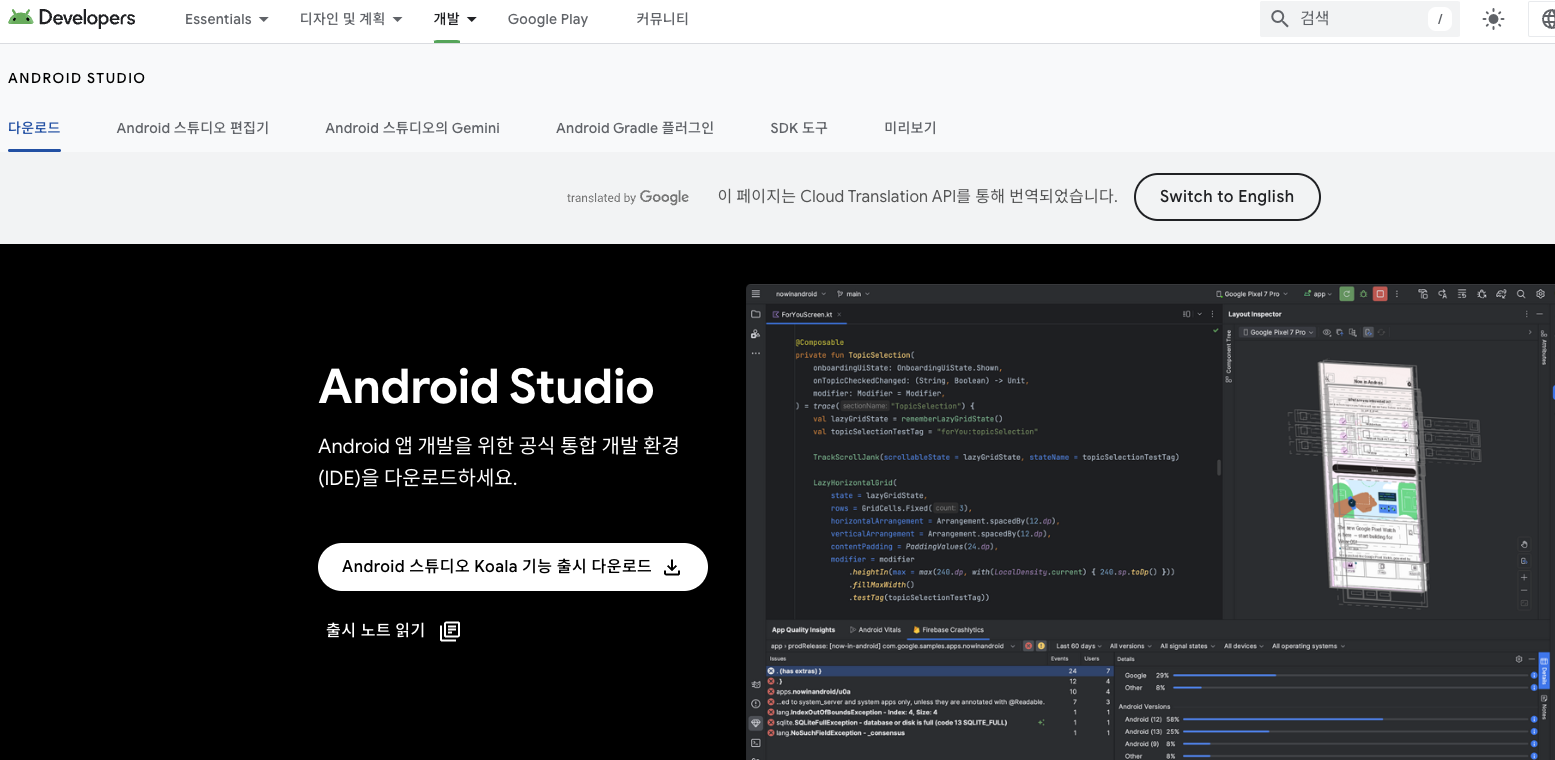1555x760 pixels.
Task: Expand the 개발 dropdown menu
Action: tap(455, 19)
